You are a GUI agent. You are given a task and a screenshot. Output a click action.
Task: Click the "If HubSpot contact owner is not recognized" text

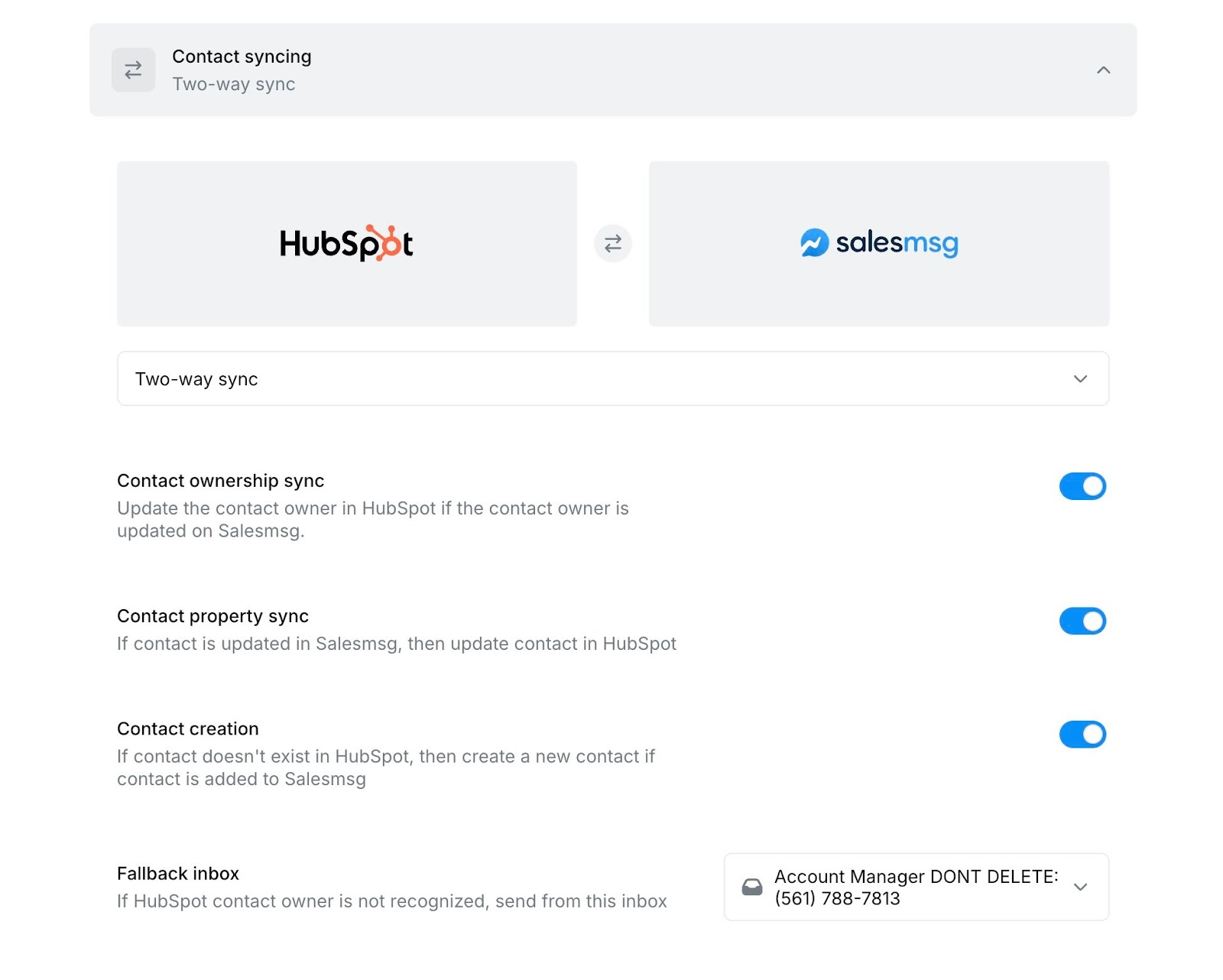392,901
